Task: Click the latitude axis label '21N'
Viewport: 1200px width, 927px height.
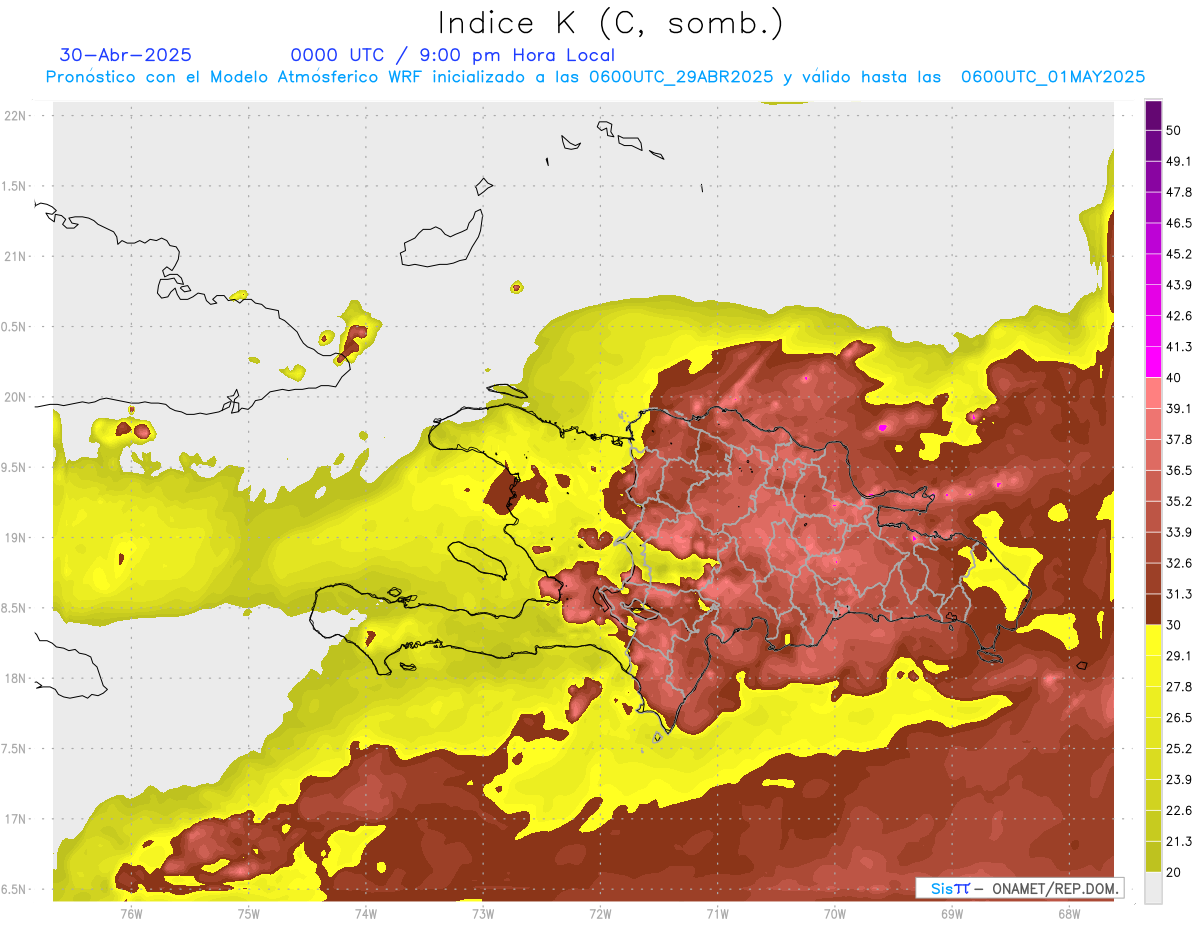Action: pyautogui.click(x=17, y=257)
